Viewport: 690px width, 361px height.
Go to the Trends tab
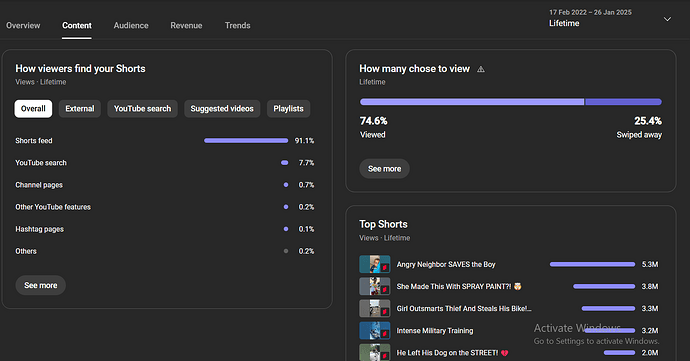point(238,26)
